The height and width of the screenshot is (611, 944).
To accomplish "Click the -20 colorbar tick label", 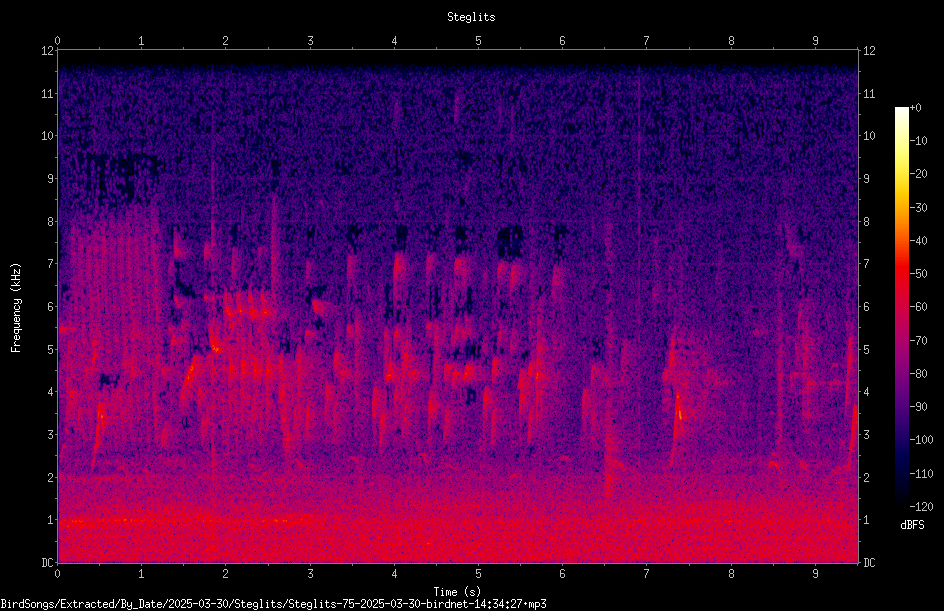I will (918, 174).
